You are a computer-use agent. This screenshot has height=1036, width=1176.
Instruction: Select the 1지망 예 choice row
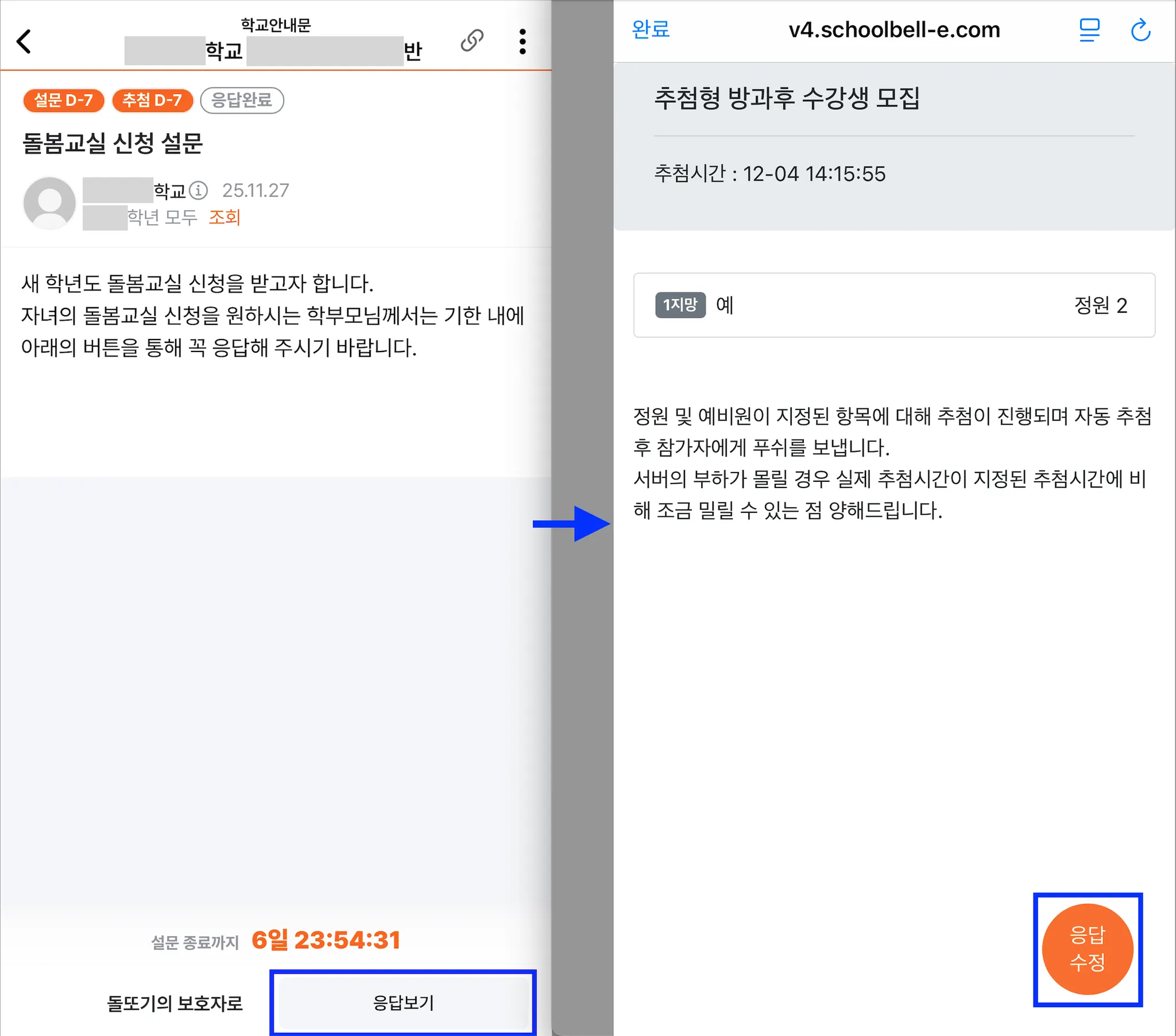pos(893,305)
